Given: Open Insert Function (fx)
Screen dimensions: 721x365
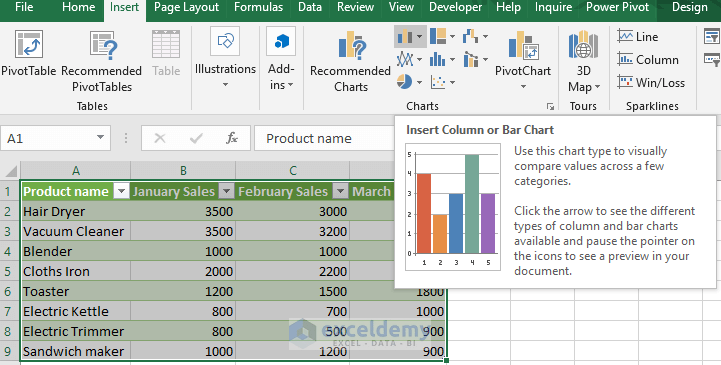Looking at the screenshot, I should click(232, 138).
